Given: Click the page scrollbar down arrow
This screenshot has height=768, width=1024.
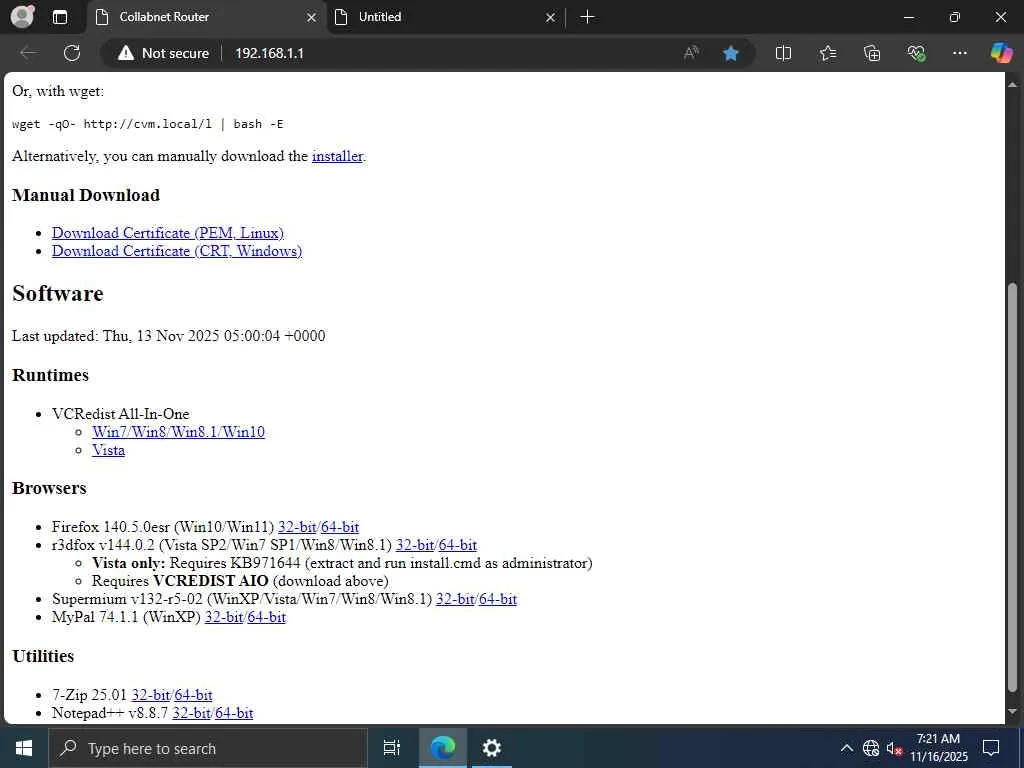Looking at the screenshot, I should pyautogui.click(x=1013, y=711).
